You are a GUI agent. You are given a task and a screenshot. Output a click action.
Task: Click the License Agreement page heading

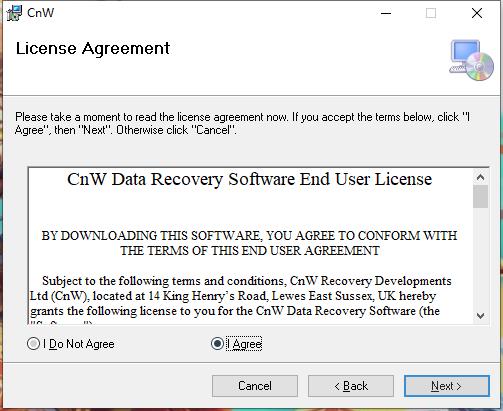(93, 49)
